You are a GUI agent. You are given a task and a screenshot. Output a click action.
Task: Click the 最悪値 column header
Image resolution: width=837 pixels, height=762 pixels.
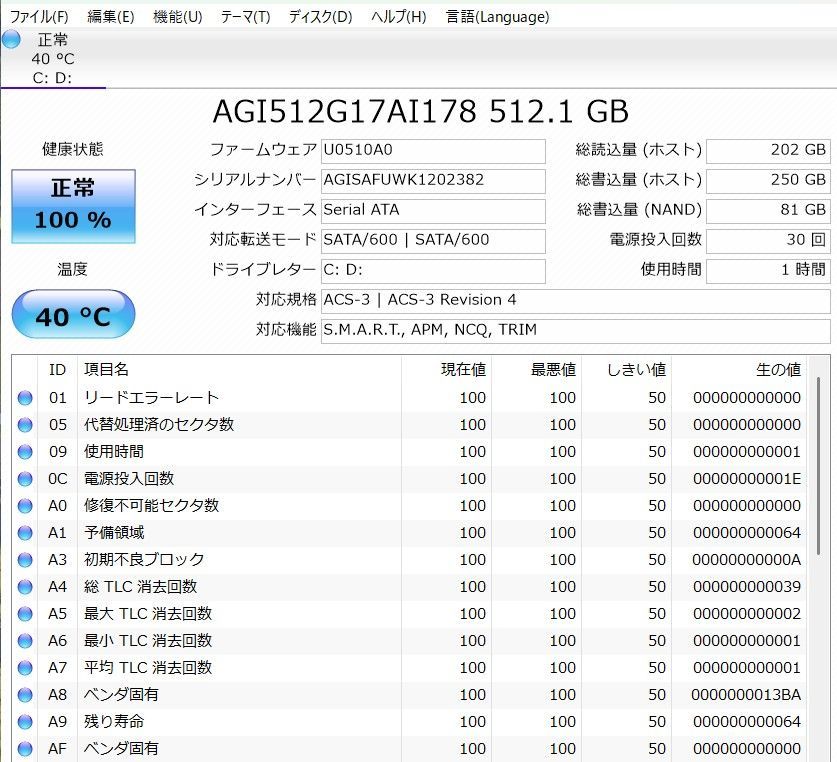click(536, 370)
